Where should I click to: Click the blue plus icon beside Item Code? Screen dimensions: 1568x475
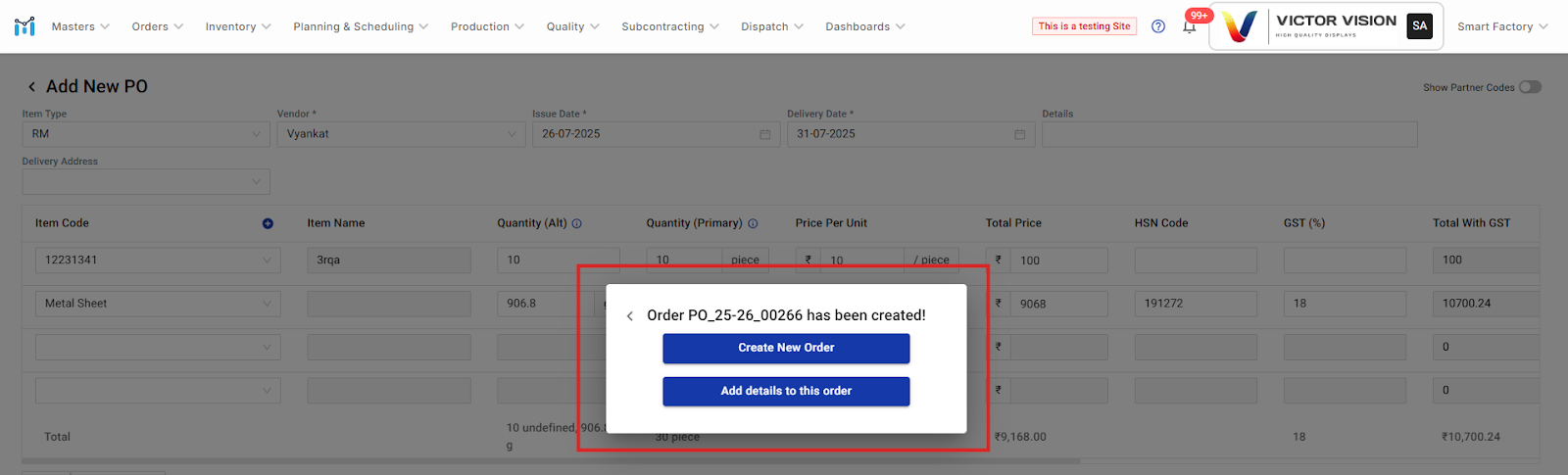[x=268, y=223]
